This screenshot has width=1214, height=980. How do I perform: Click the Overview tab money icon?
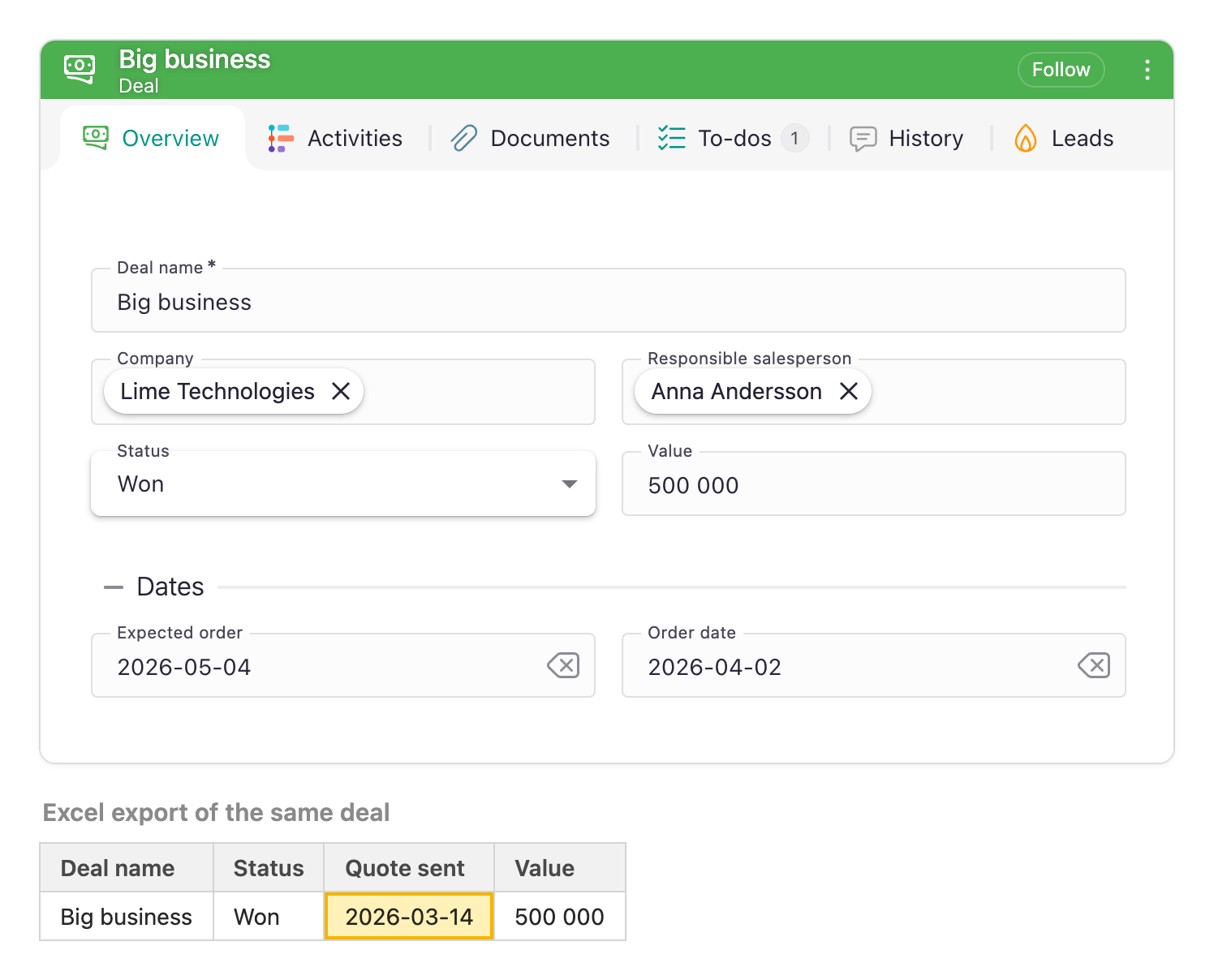tap(96, 138)
